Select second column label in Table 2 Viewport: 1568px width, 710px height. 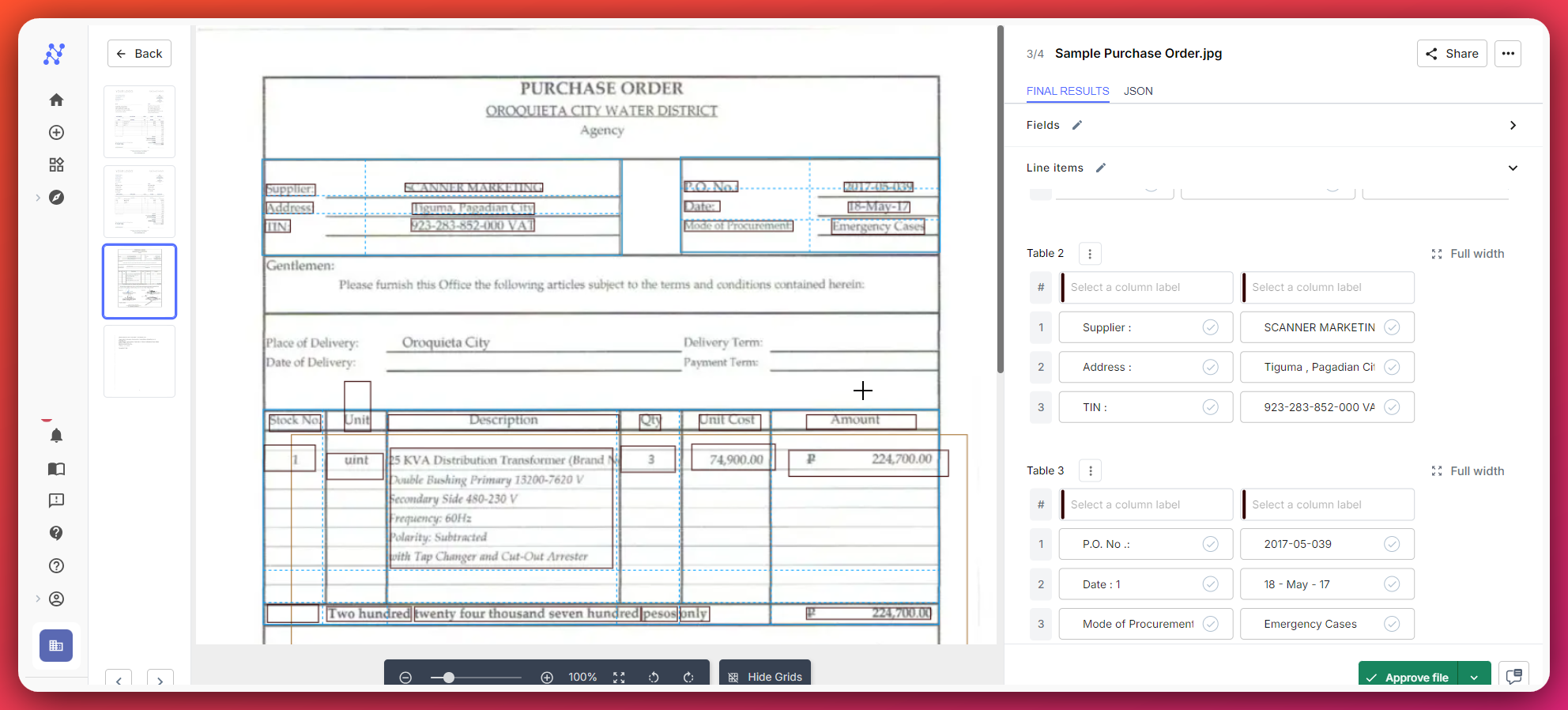[1327, 288]
